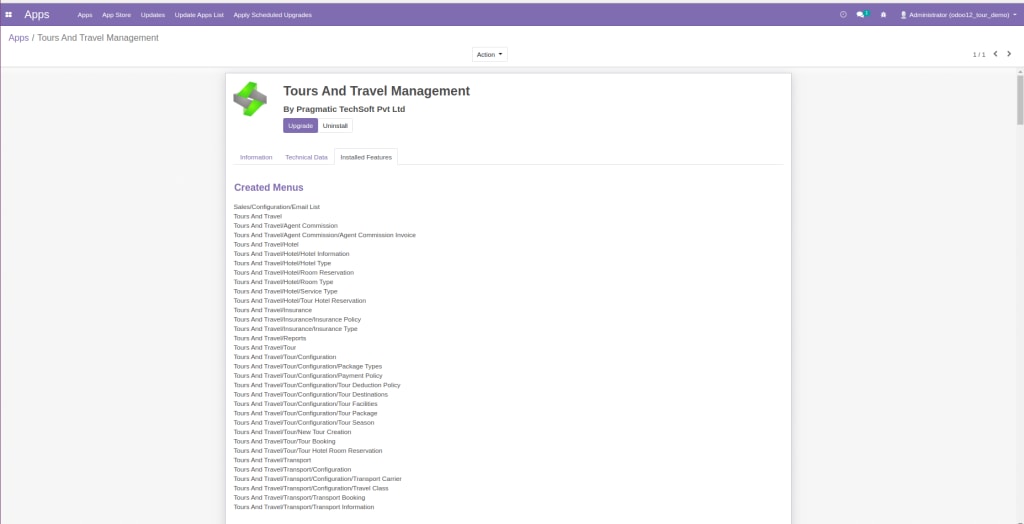Select Tours And Travel/Insurance/Insurance Type line

pos(296,329)
